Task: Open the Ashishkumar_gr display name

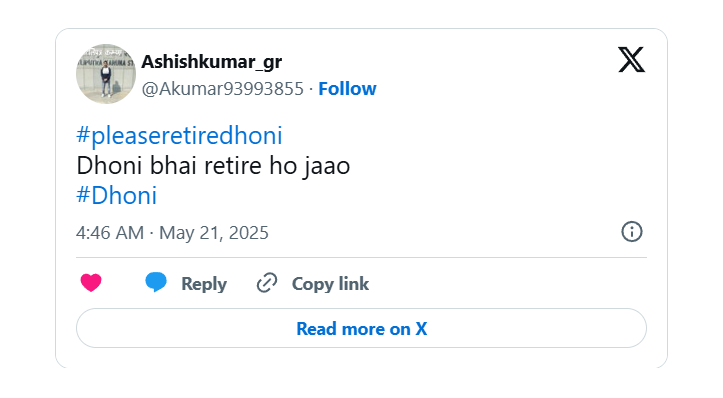Action: click(x=212, y=62)
